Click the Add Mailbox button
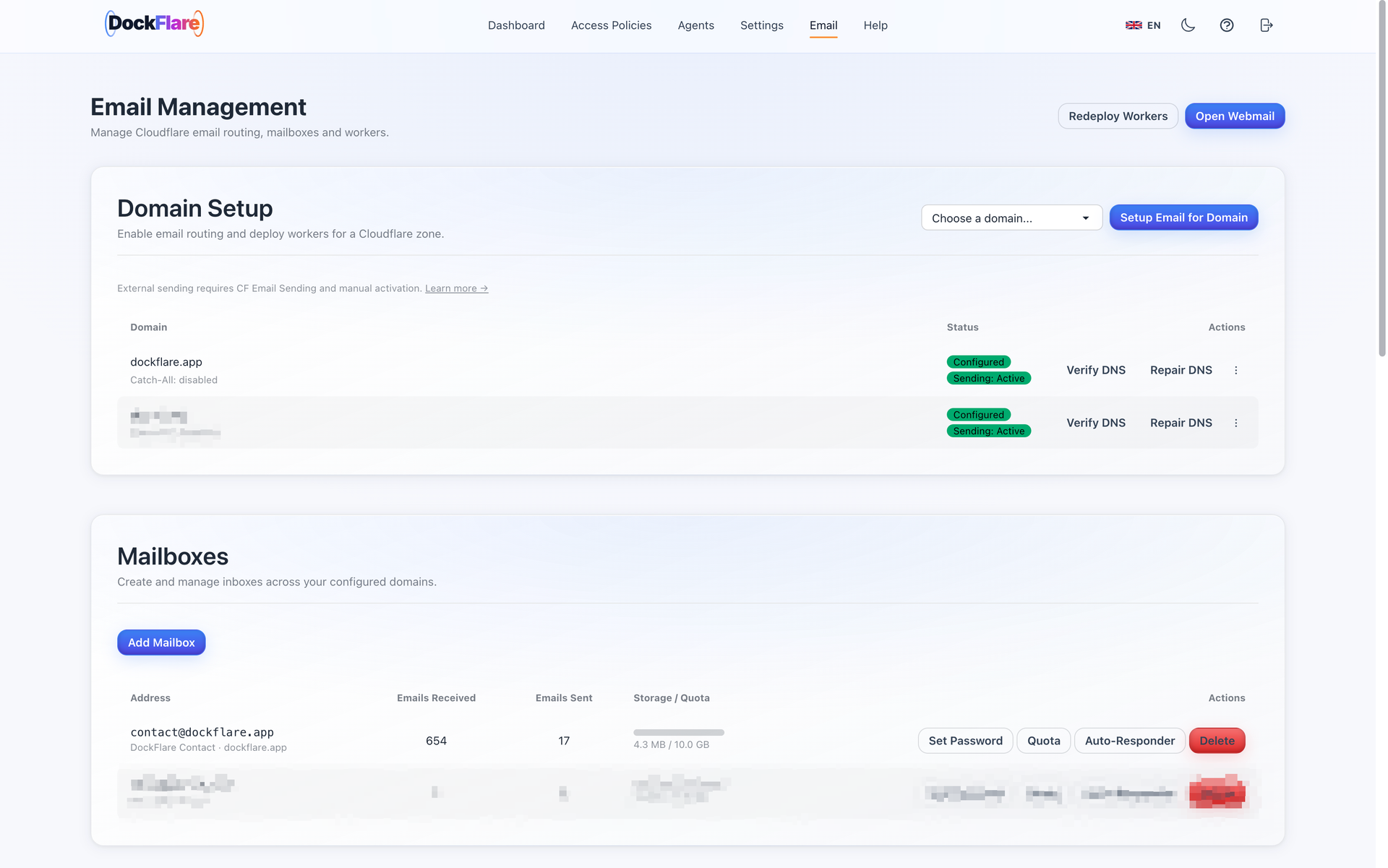The image size is (1388, 868). [161, 643]
